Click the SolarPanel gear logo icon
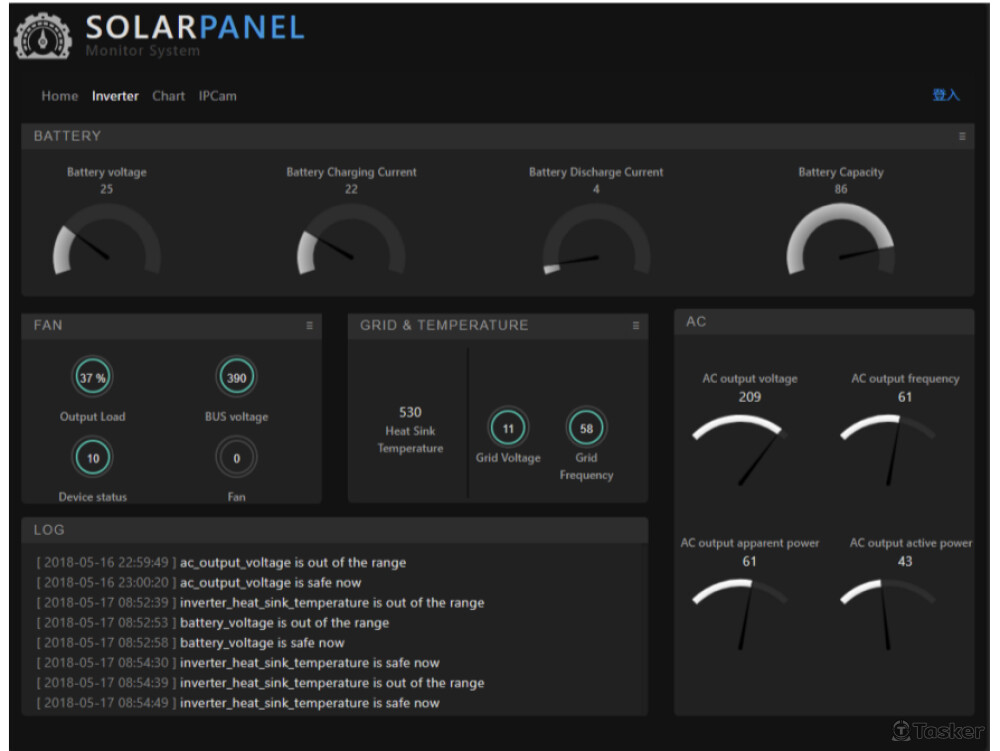This screenshot has height=751, width=1000. (41, 37)
